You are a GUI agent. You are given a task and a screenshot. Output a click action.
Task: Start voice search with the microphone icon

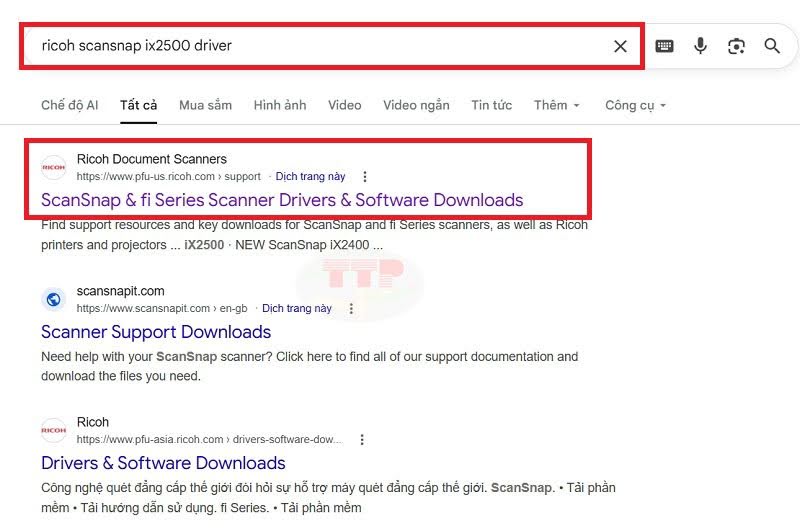click(x=700, y=46)
